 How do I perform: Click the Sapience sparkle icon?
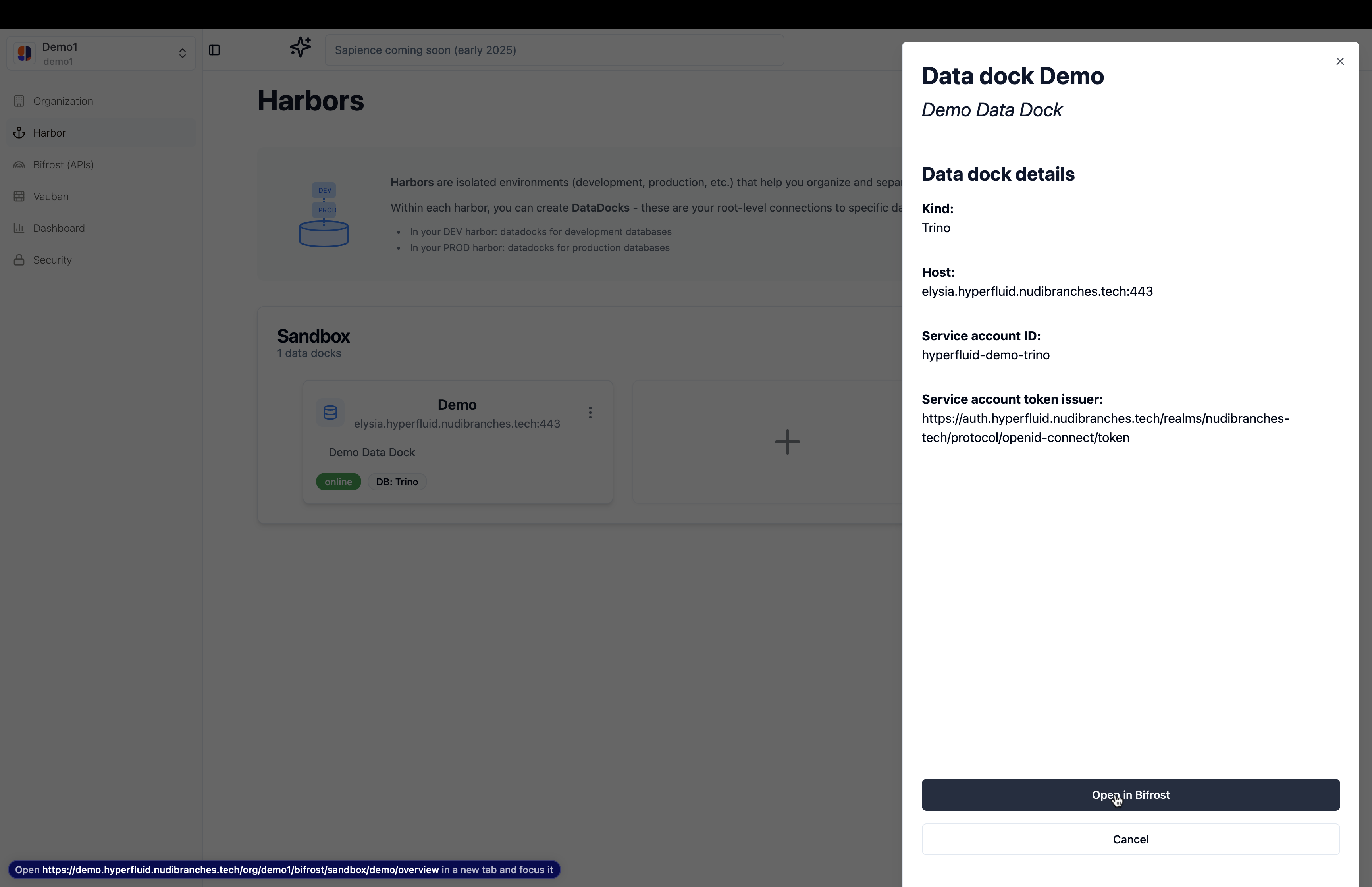(300, 47)
